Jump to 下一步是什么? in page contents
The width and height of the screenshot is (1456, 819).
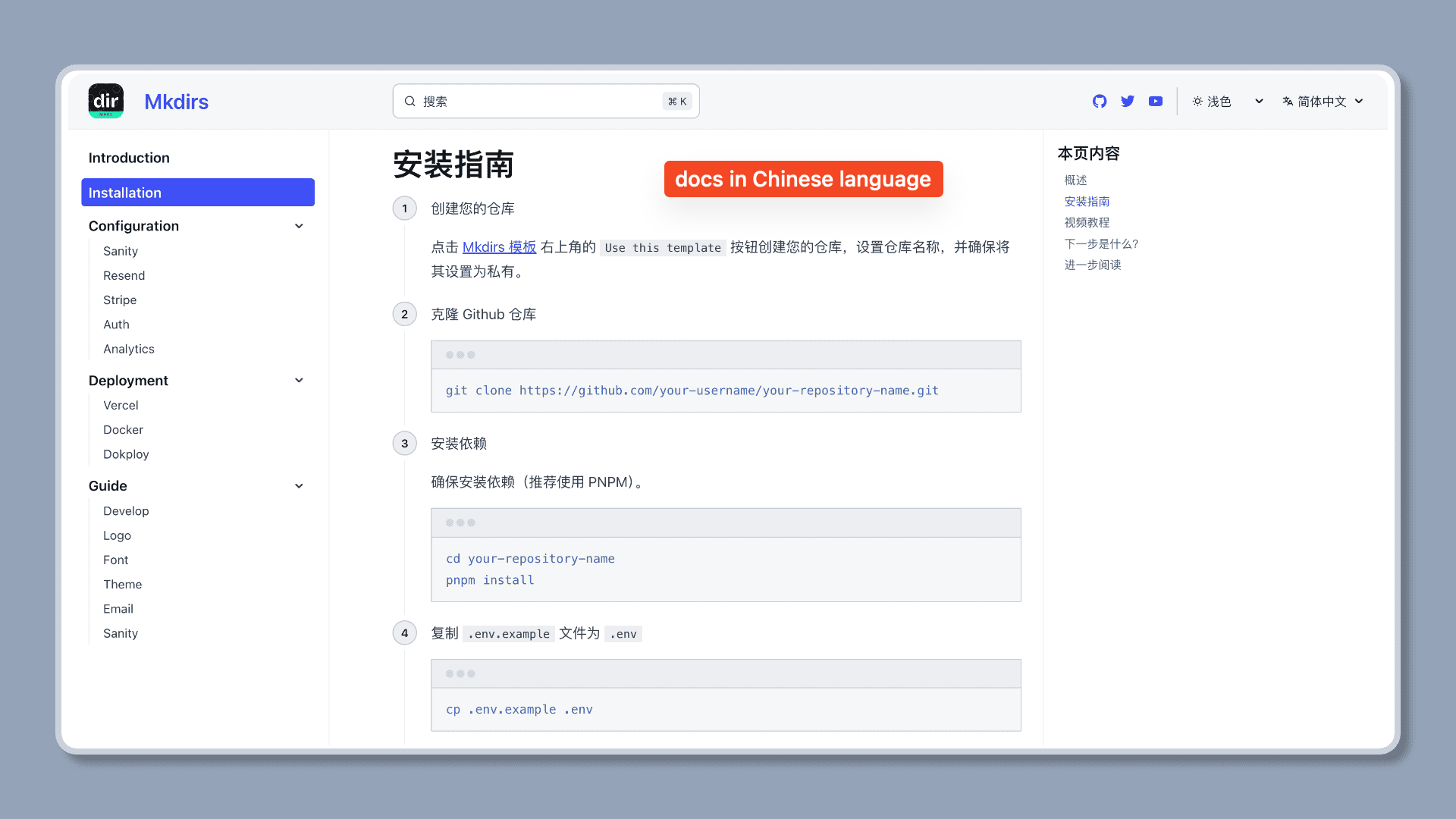point(1101,243)
